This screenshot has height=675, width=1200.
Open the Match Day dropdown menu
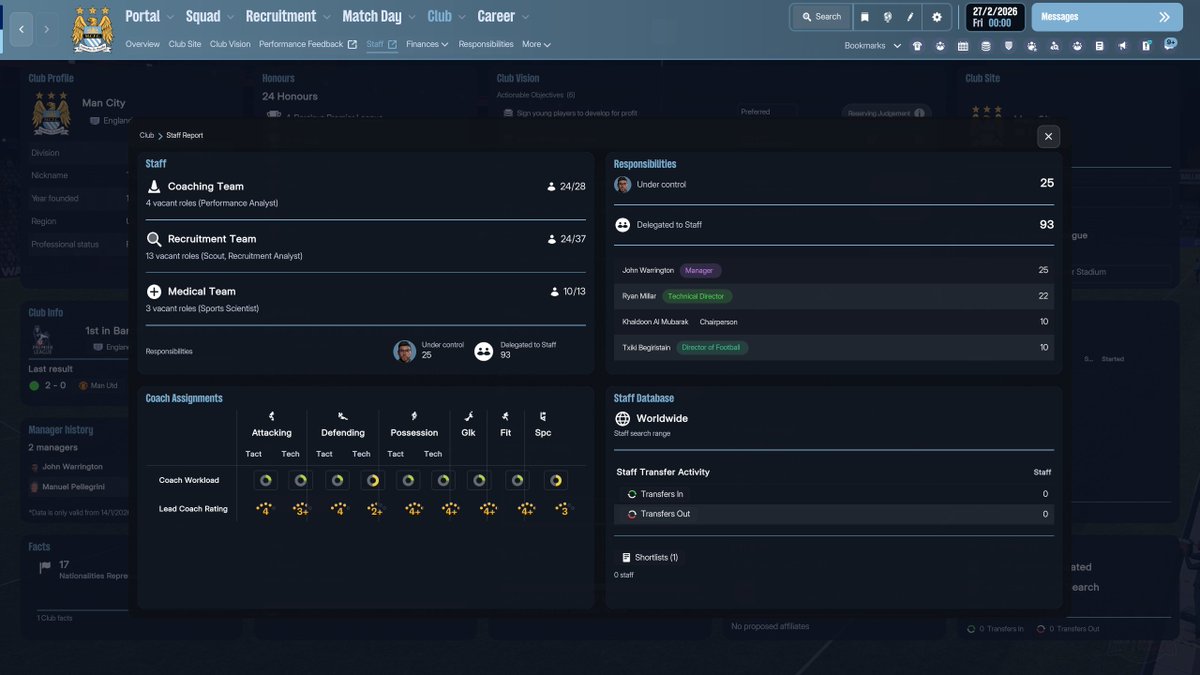pyautogui.click(x=380, y=16)
